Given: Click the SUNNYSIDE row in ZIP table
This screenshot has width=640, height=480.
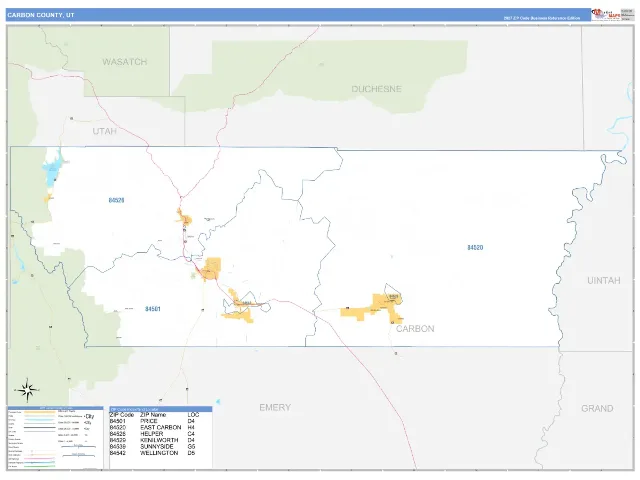Looking at the screenshot, I should click(154, 447).
